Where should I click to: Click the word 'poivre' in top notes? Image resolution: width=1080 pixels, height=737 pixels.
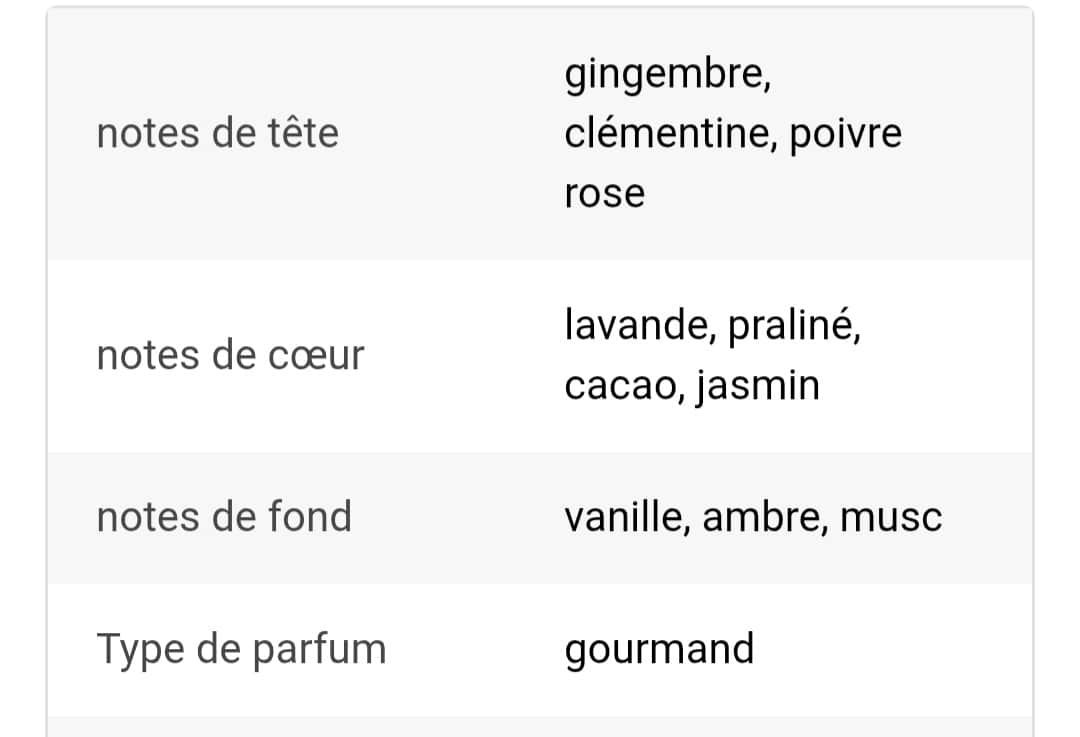pos(846,134)
